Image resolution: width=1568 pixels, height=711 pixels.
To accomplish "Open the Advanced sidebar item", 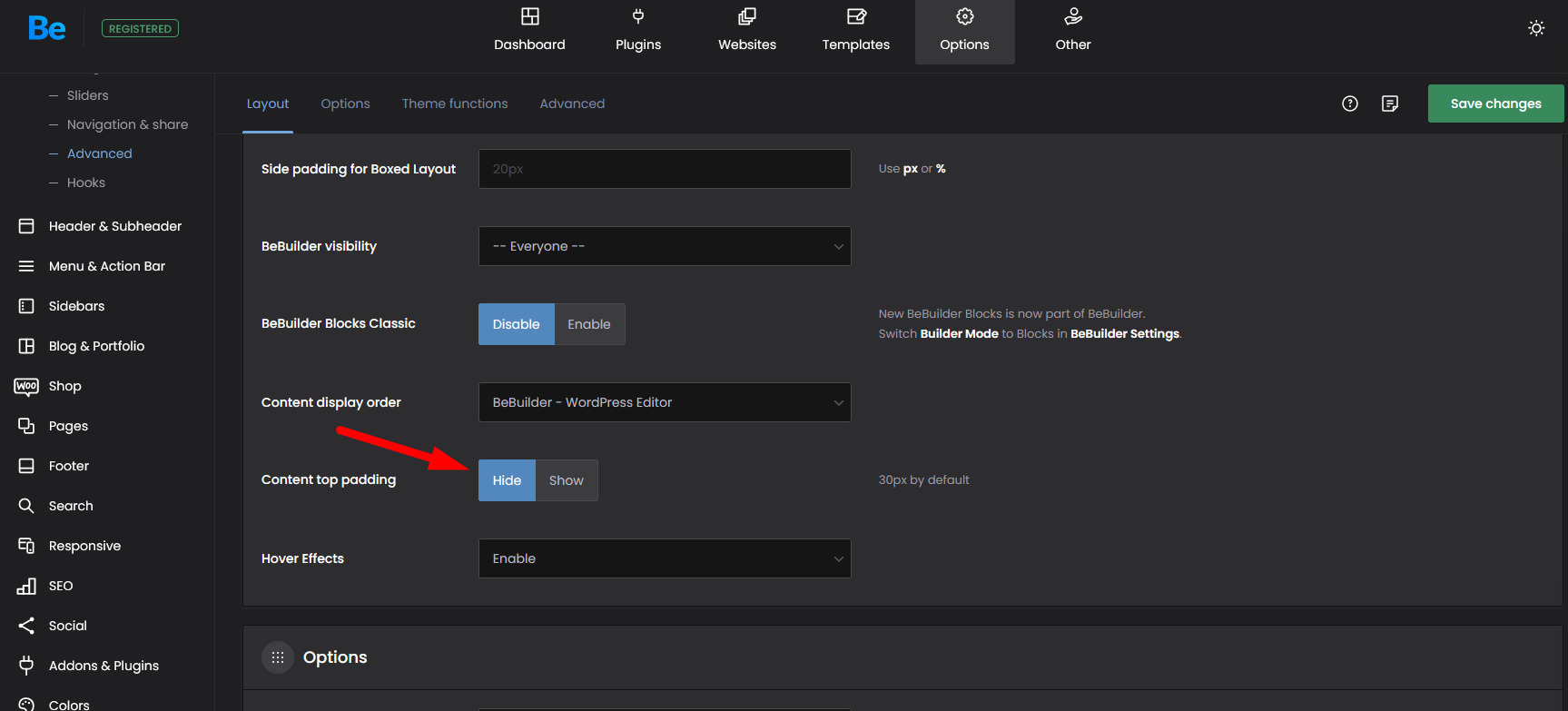I will click(x=100, y=153).
